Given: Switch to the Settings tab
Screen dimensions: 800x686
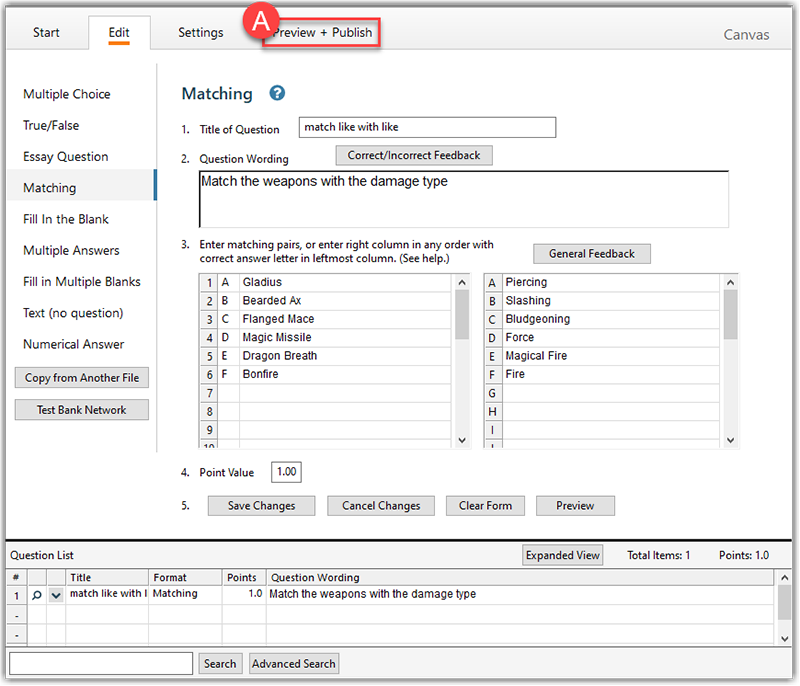Looking at the screenshot, I should pos(201,33).
